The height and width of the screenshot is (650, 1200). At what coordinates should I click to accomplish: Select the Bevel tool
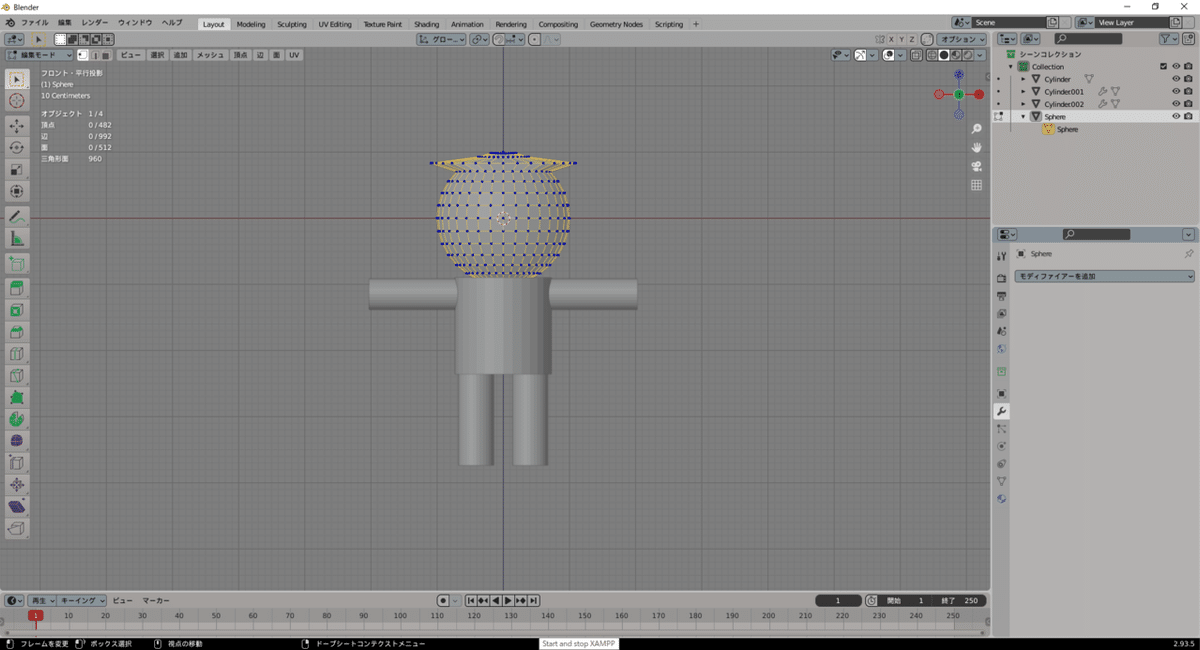[x=17, y=332]
